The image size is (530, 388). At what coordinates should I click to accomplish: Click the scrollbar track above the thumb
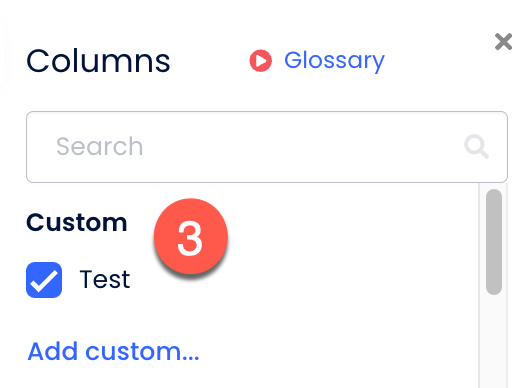pos(494,186)
